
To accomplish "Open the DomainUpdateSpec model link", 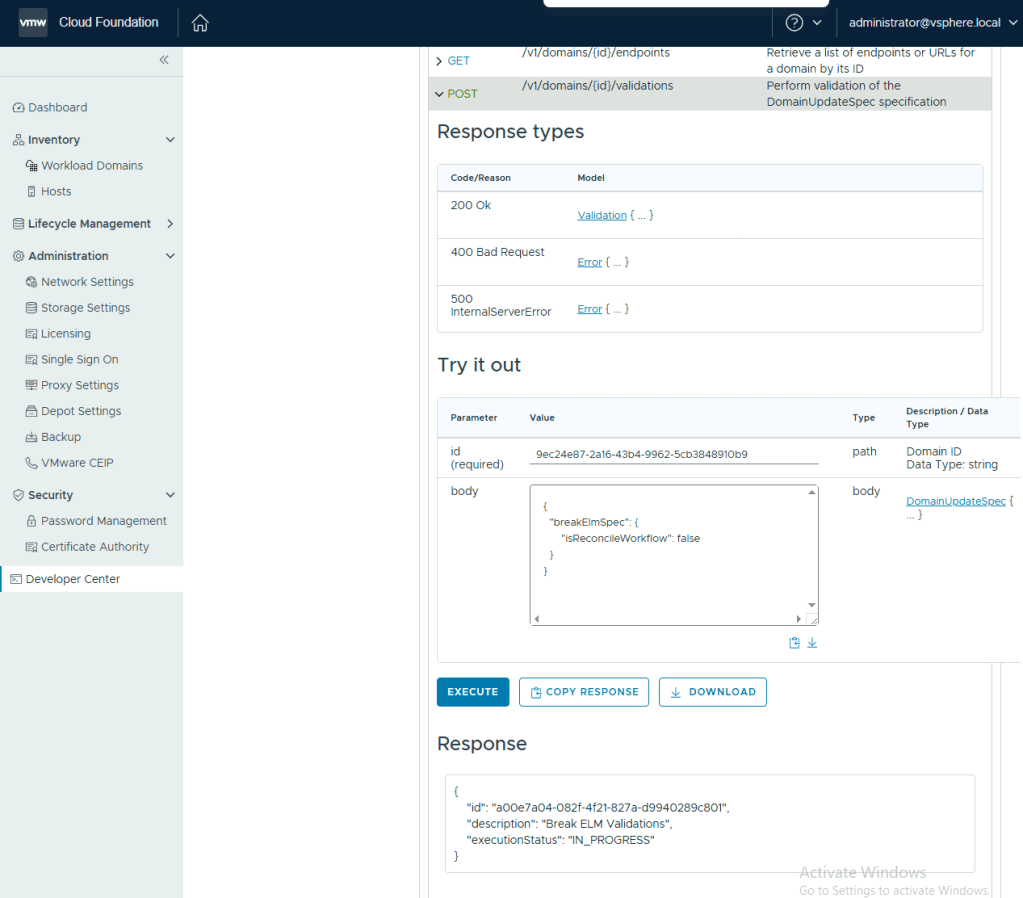I will (955, 501).
